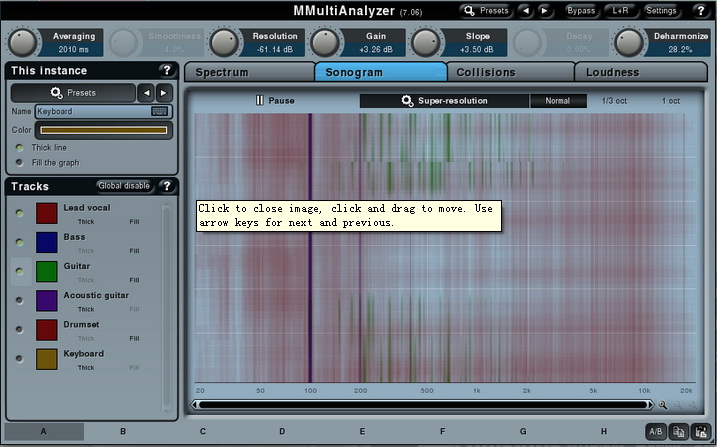
Task: Copy settings icon at bottom right
Action: point(679,431)
